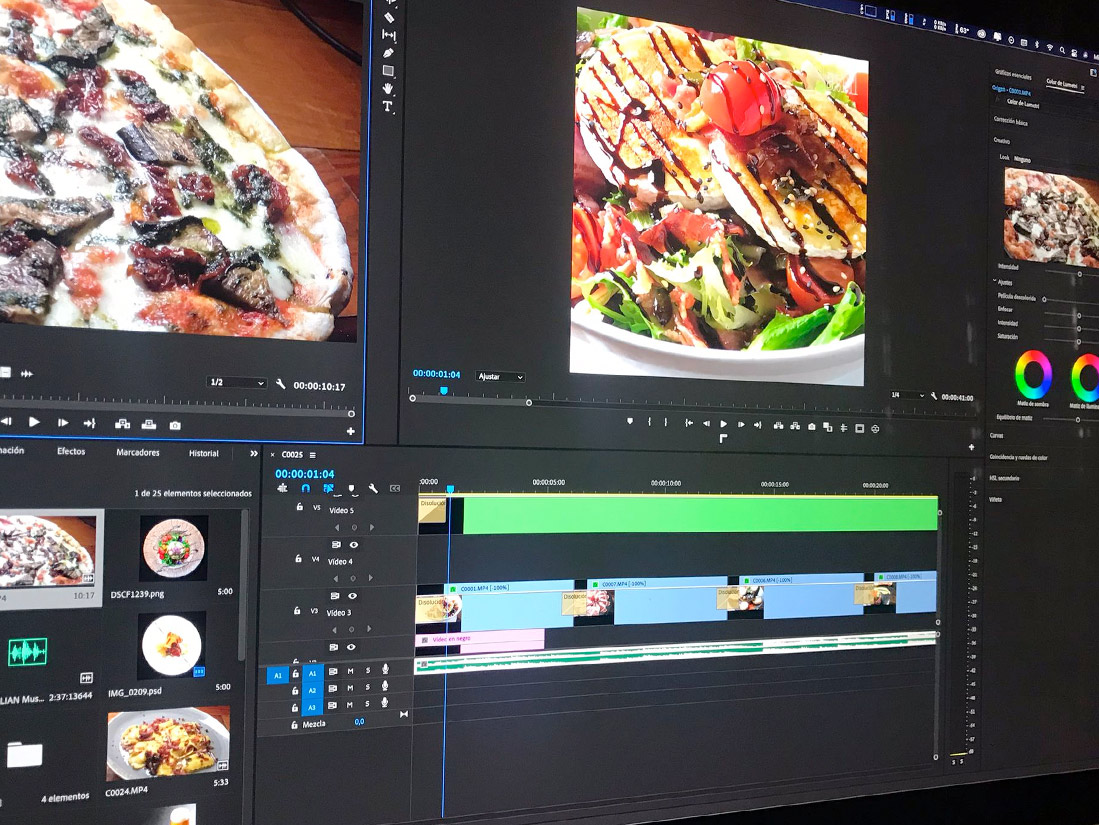Play the sequence in program monitor
The width and height of the screenshot is (1099, 825).
pyautogui.click(x=723, y=424)
